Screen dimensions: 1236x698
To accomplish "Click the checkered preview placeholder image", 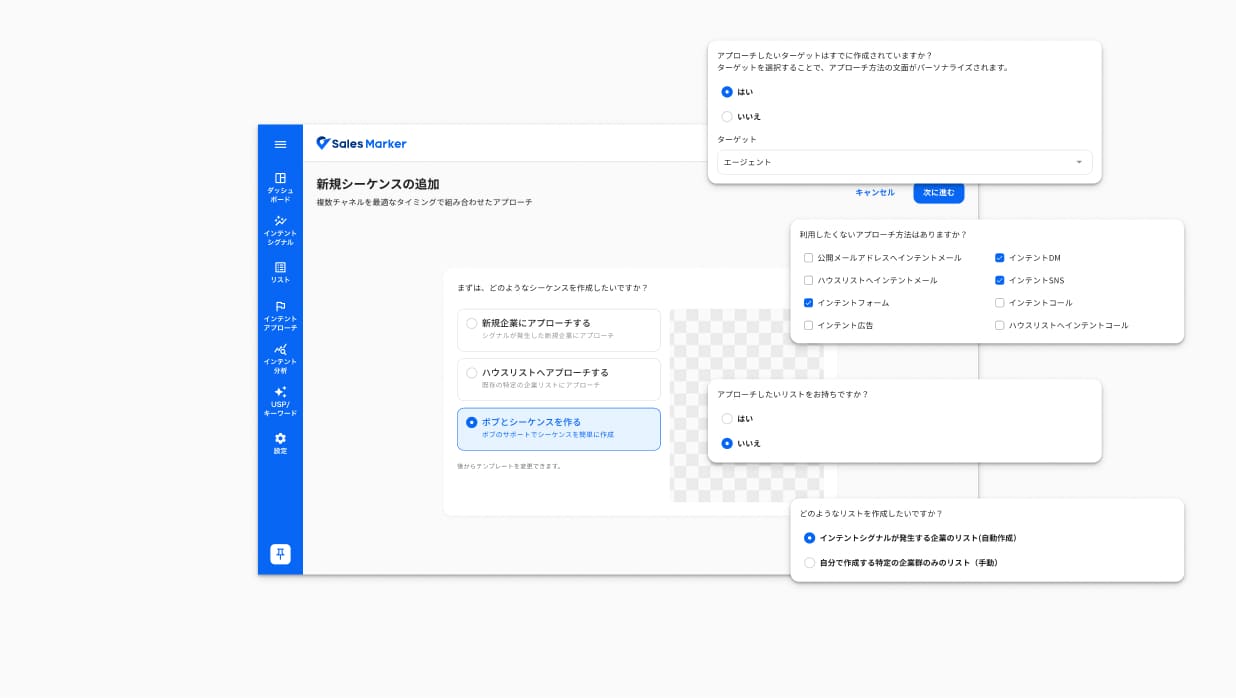I will pyautogui.click(x=746, y=405).
